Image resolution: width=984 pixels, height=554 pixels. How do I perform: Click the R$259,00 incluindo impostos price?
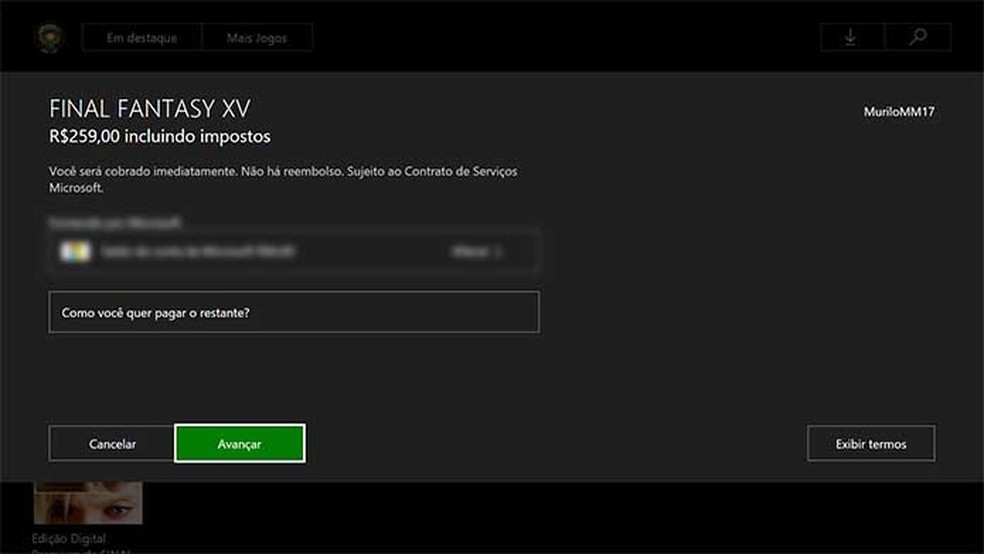click(x=160, y=136)
